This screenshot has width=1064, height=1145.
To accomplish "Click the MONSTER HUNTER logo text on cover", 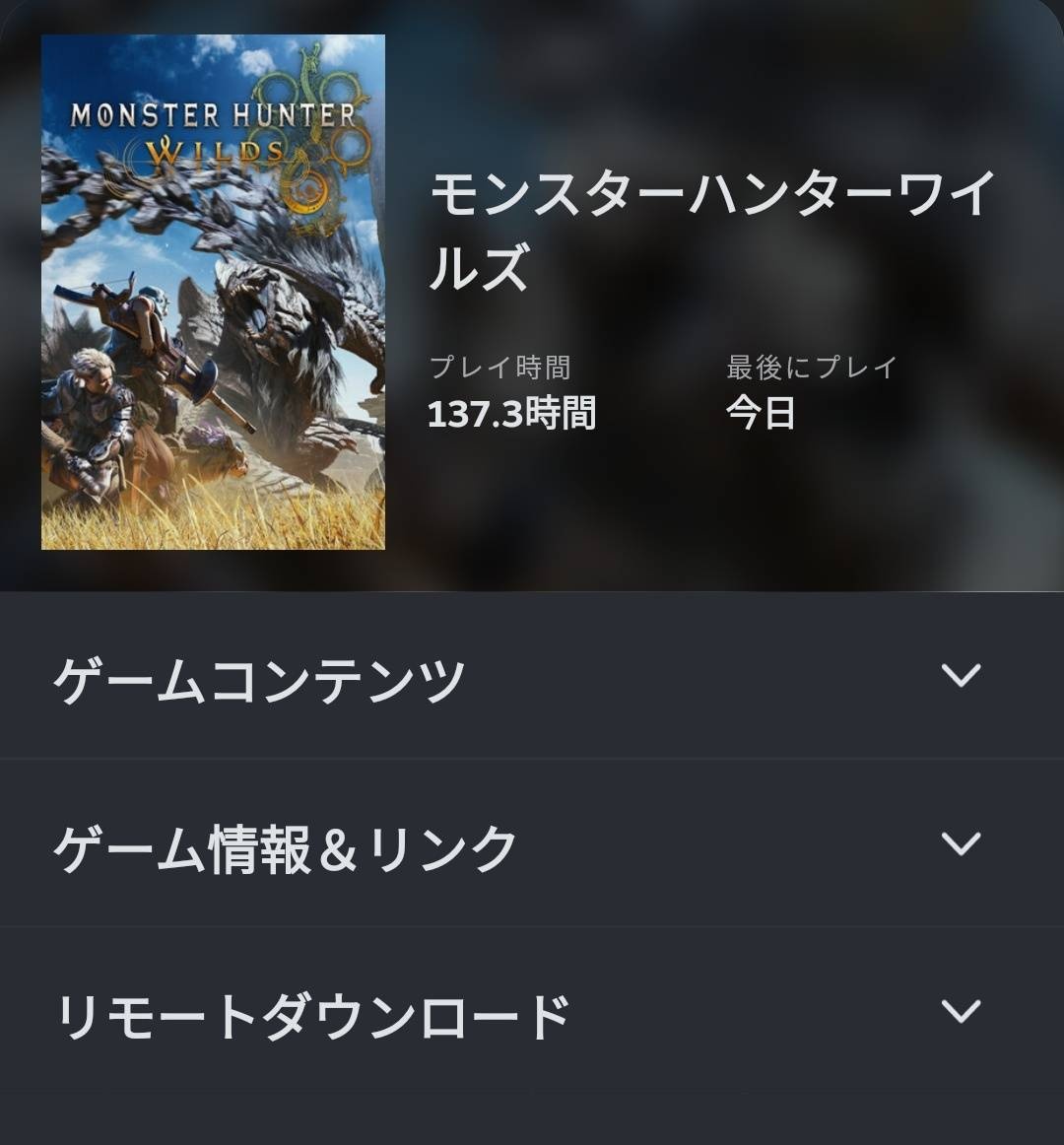I will tap(213, 115).
